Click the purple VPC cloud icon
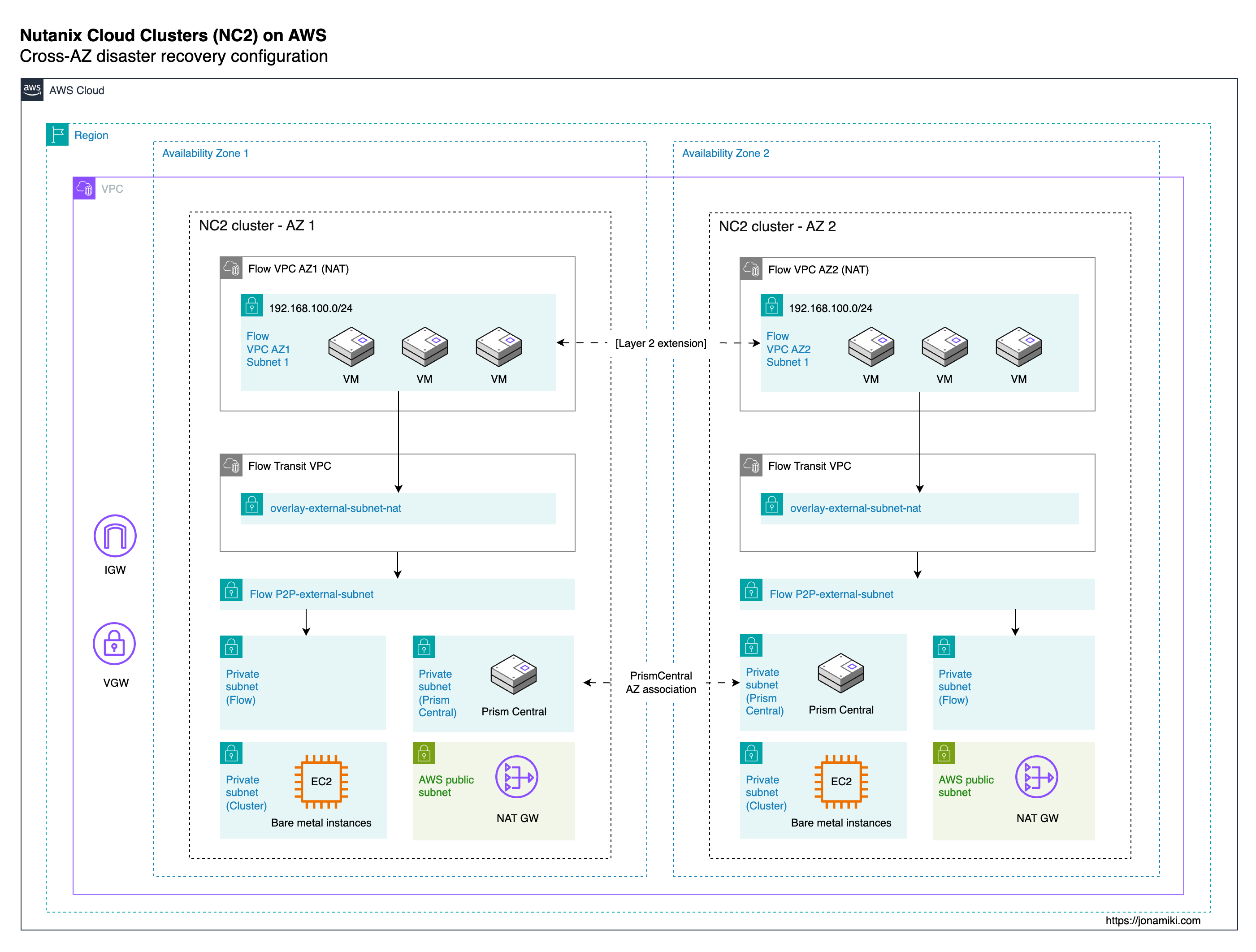Viewport: 1256px width, 952px height. [x=84, y=188]
